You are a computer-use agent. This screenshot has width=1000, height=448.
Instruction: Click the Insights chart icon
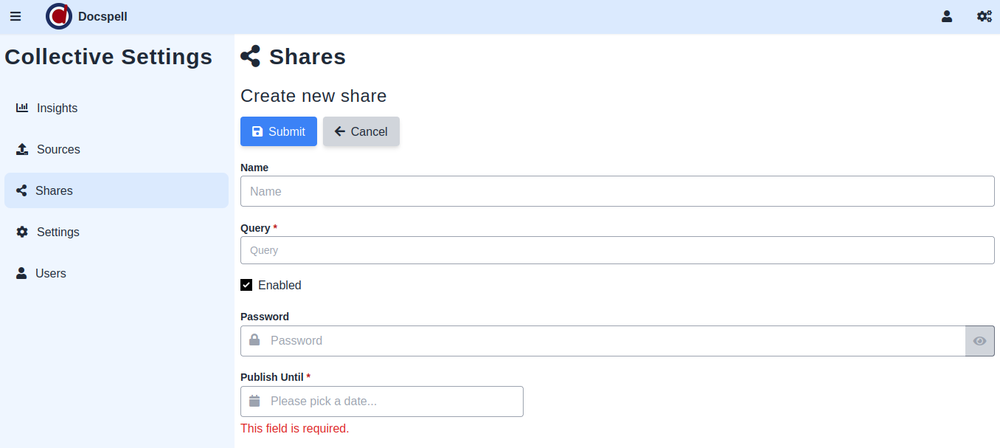(x=22, y=108)
